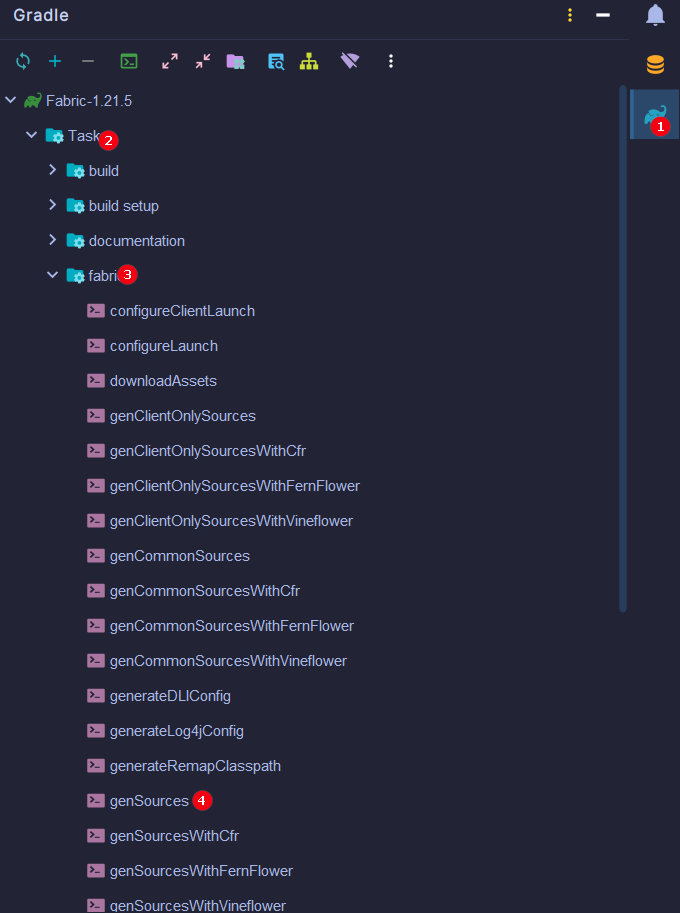Select the documentation folder row
Screen dimensions: 680x913
(311, 240)
